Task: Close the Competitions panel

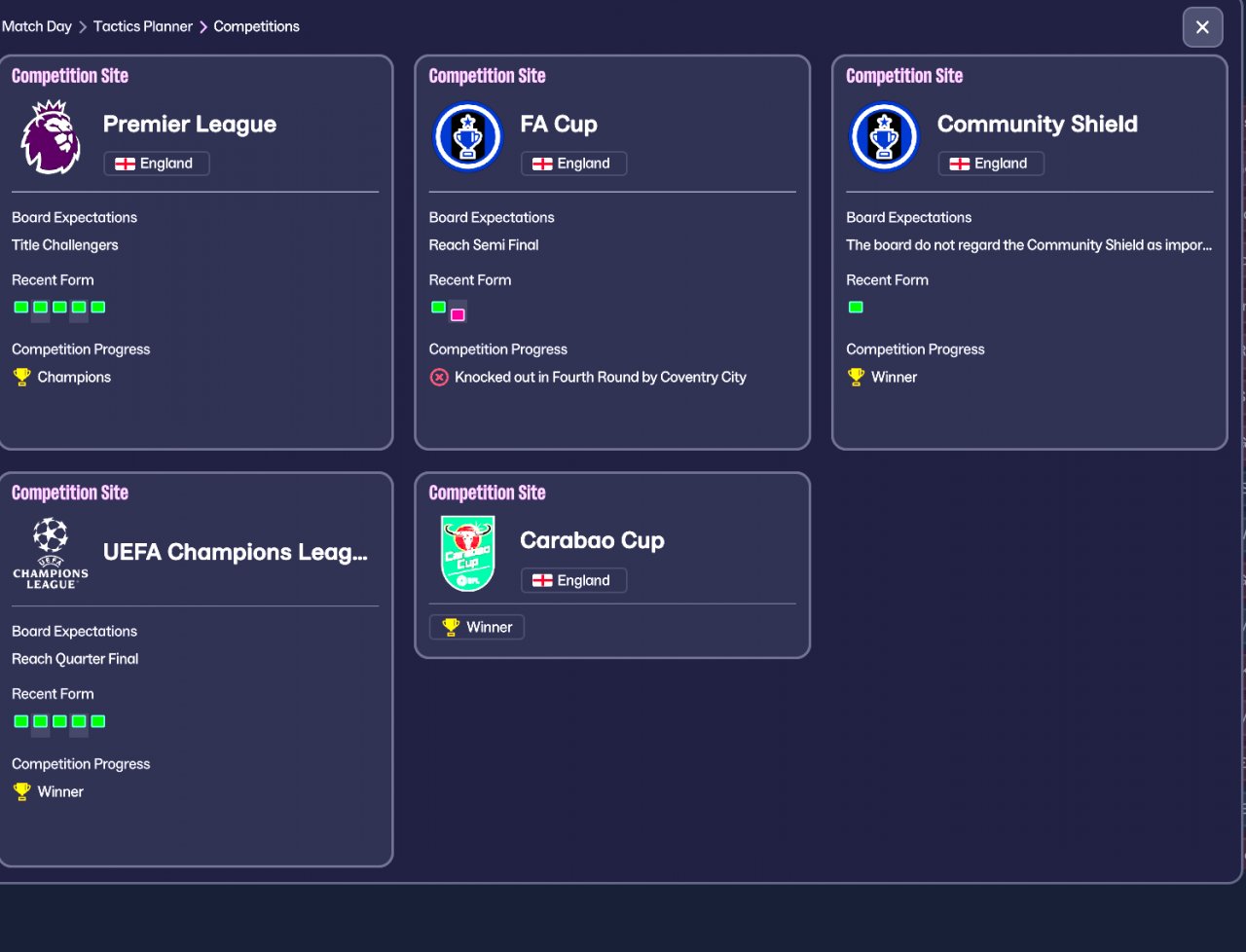Action: 1202,27
